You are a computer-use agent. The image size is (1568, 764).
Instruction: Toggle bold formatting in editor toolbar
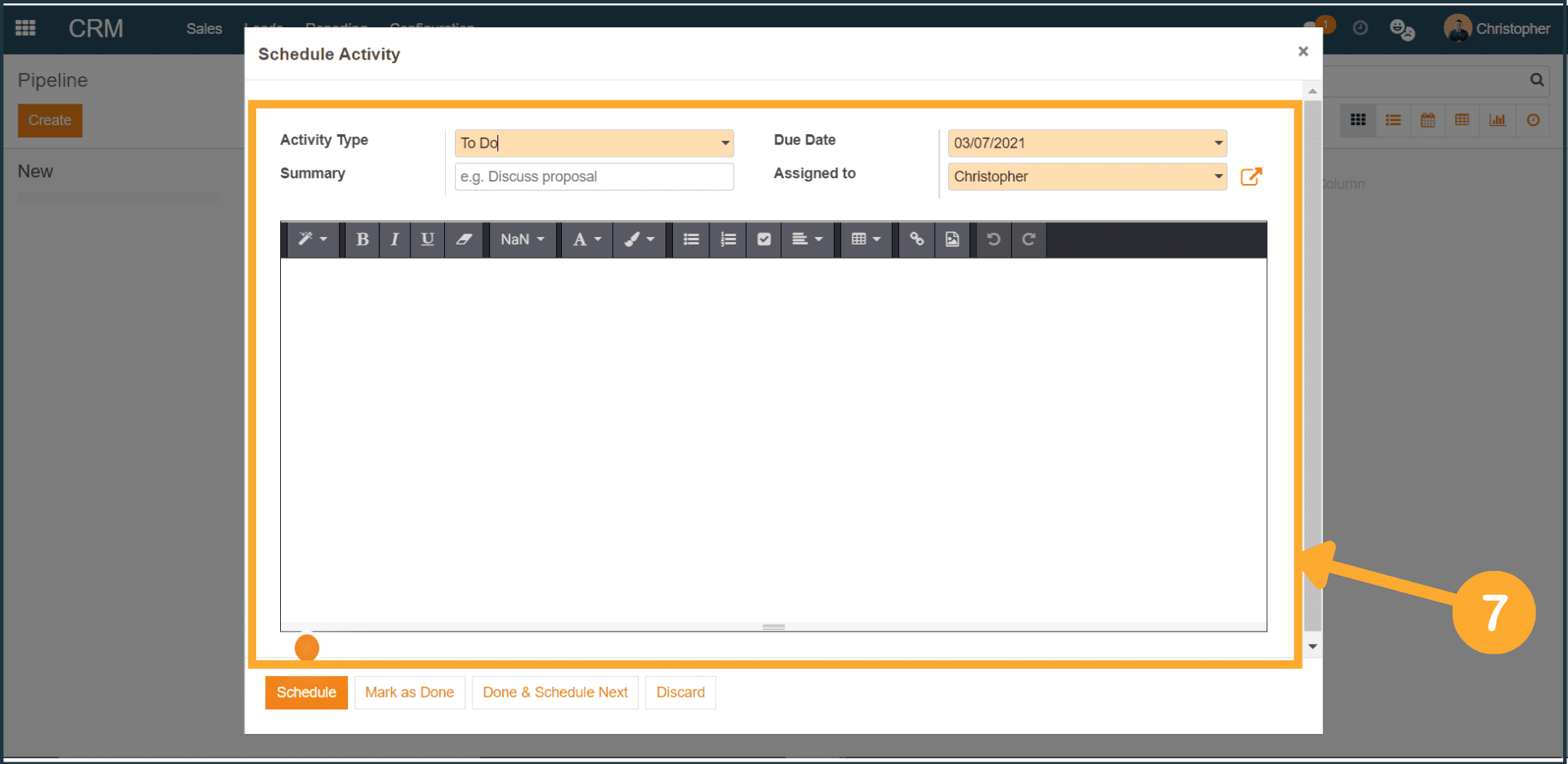[362, 239]
